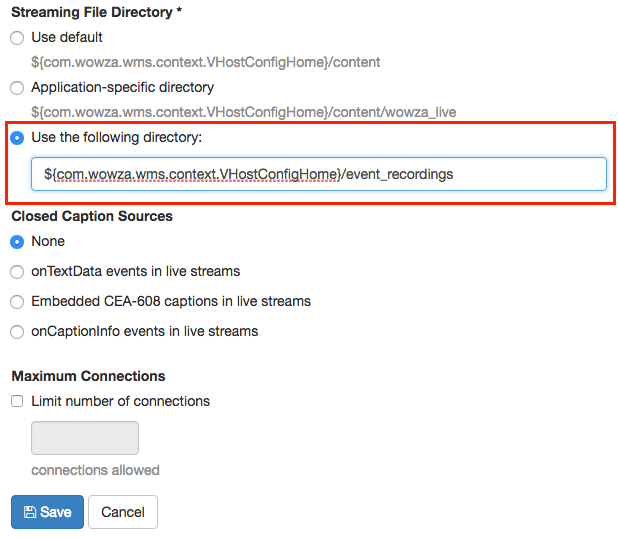Set Closed Caption Sources to None
This screenshot has width=618, height=539.
coord(17,242)
